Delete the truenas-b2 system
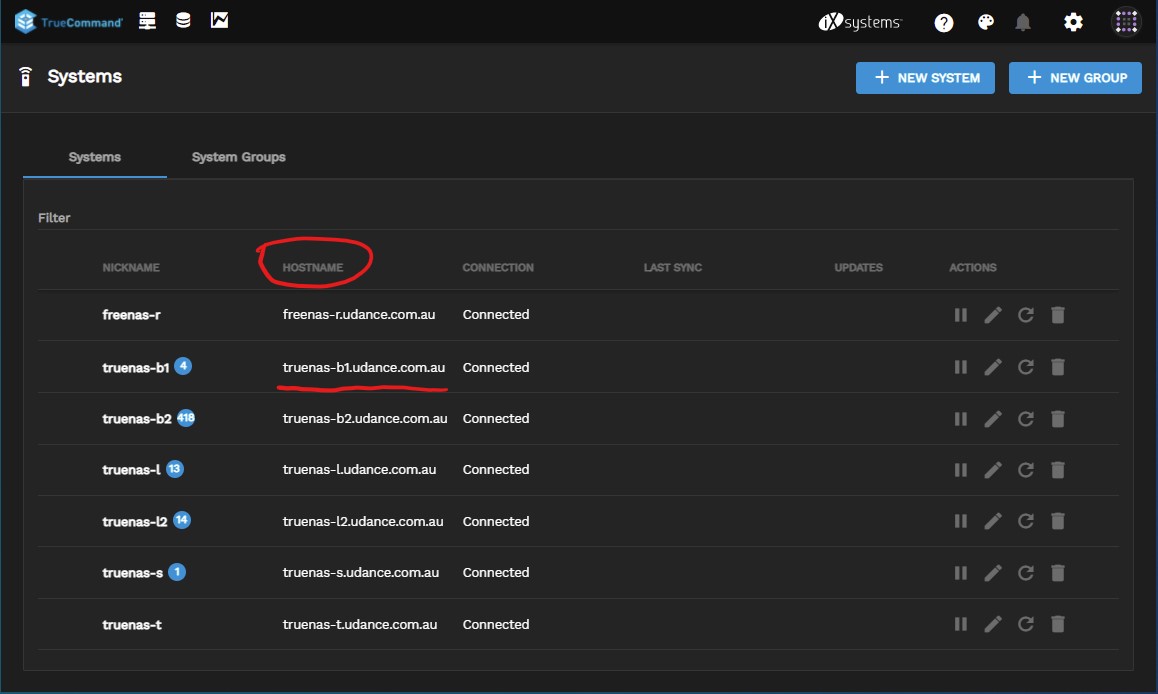Image resolution: width=1158 pixels, height=694 pixels. 1058,419
